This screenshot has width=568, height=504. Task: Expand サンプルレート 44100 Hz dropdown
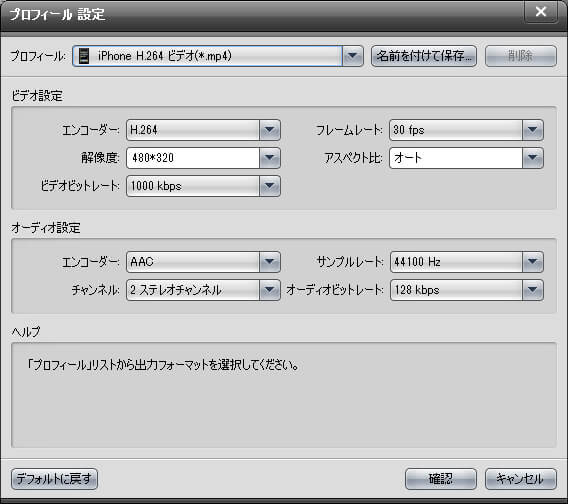click(532, 262)
